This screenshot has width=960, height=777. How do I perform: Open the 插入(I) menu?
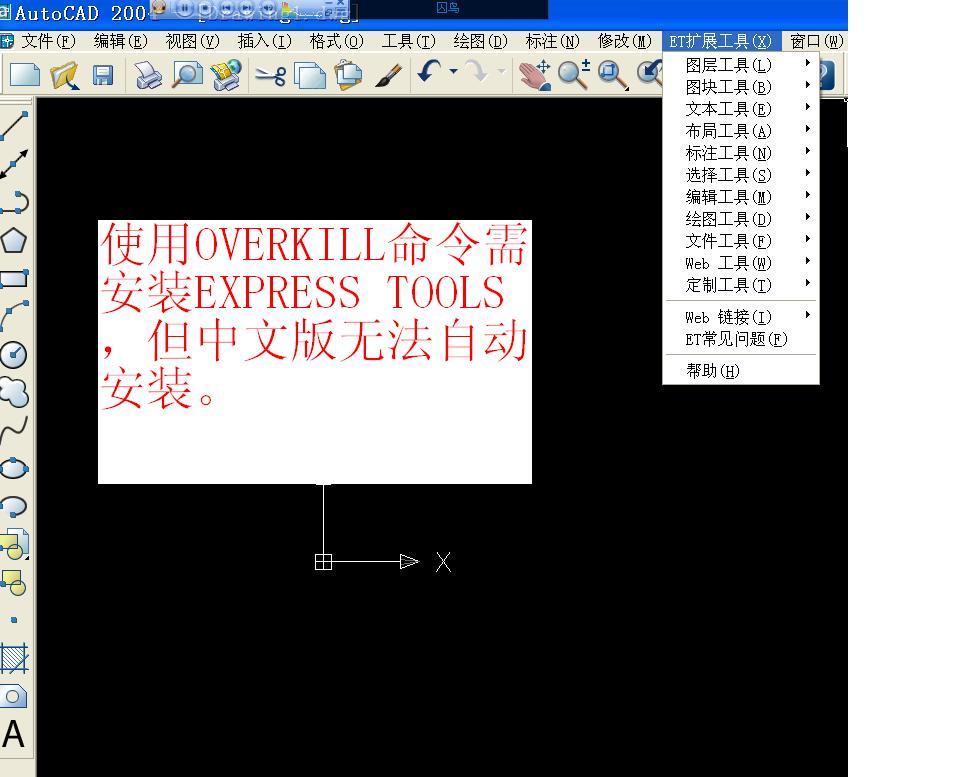pyautogui.click(x=264, y=42)
